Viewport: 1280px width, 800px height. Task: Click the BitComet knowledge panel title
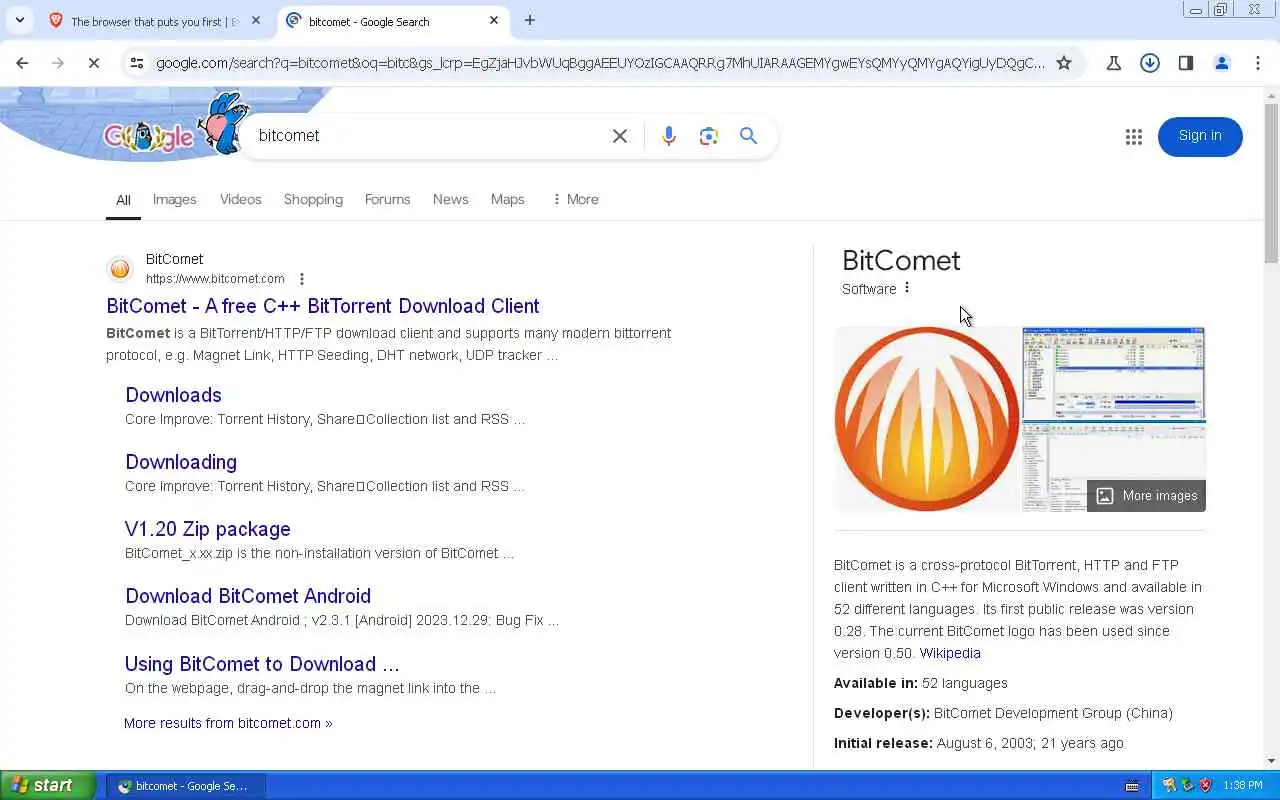(901, 261)
